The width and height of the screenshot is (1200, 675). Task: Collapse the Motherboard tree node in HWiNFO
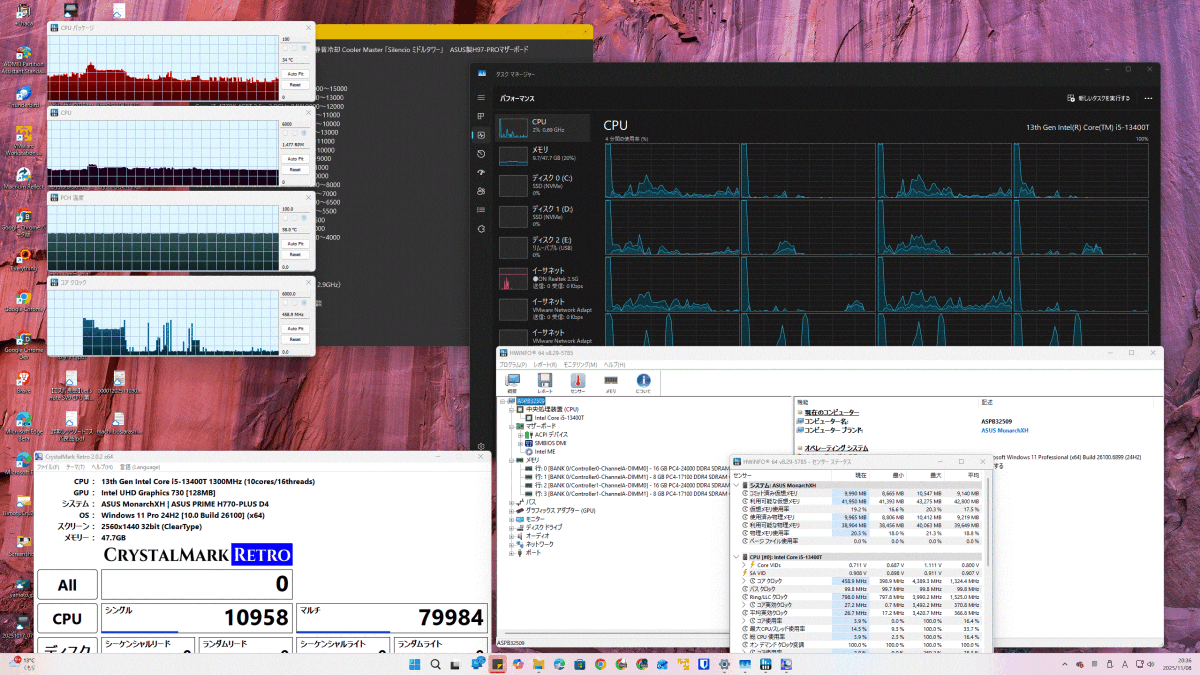[511, 426]
